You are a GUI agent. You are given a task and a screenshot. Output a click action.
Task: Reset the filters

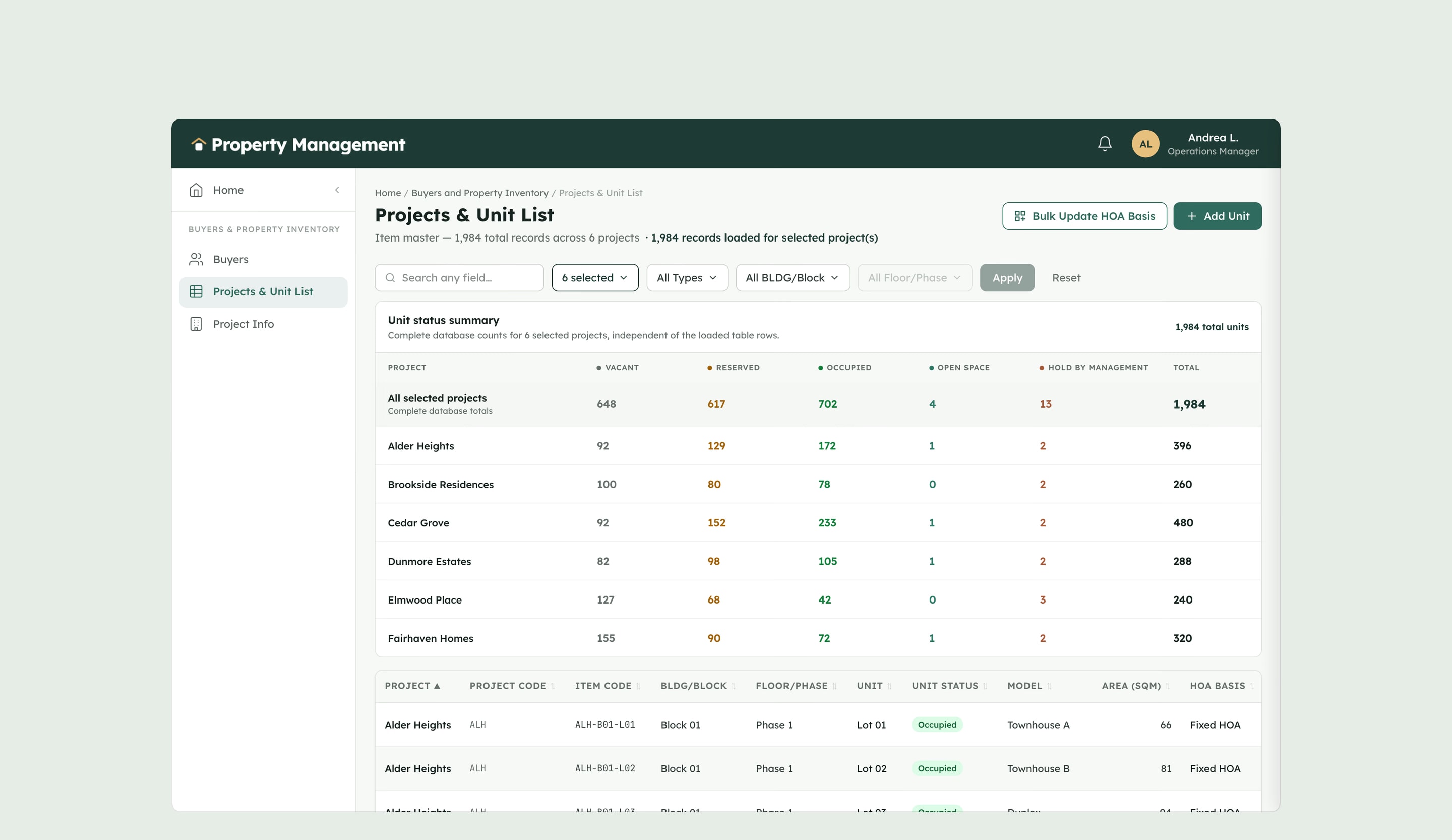(1066, 278)
